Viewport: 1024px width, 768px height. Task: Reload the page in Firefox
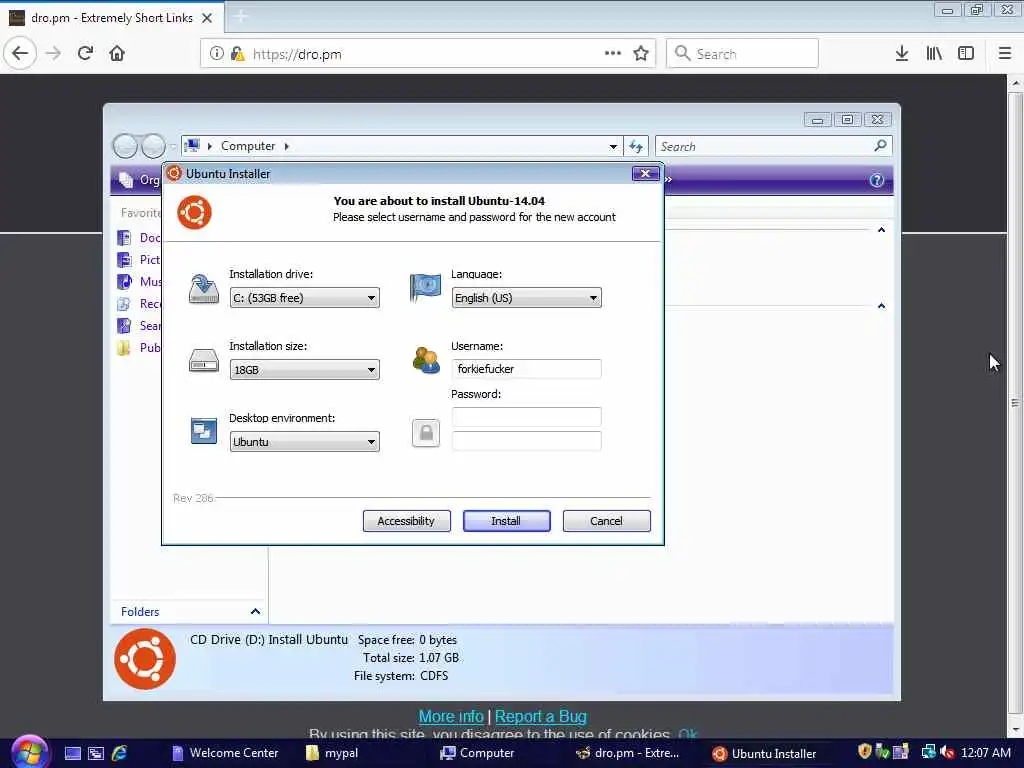(x=85, y=53)
